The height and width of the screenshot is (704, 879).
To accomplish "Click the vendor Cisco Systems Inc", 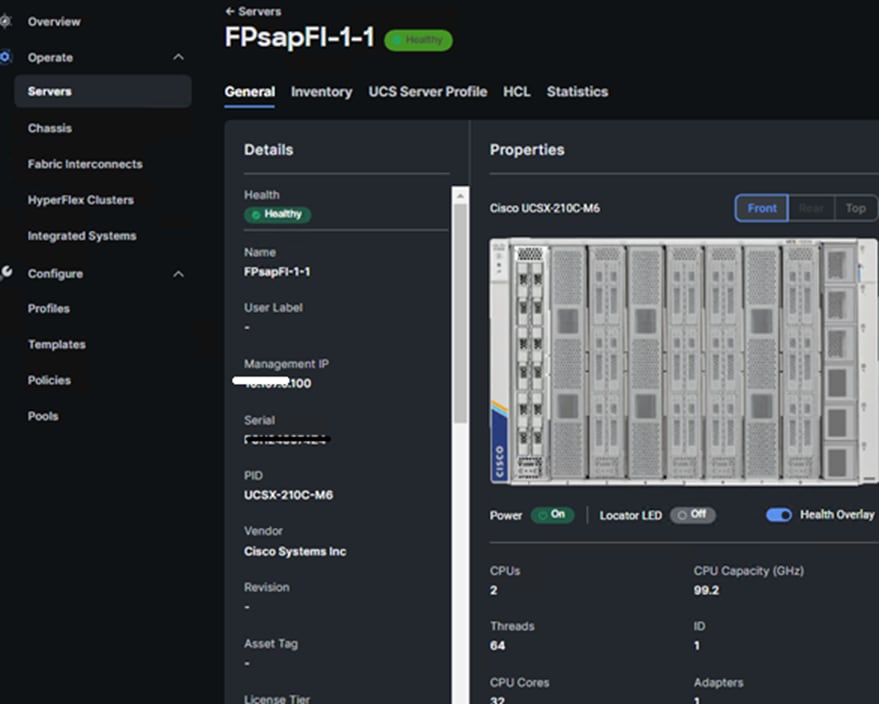I will tap(295, 552).
